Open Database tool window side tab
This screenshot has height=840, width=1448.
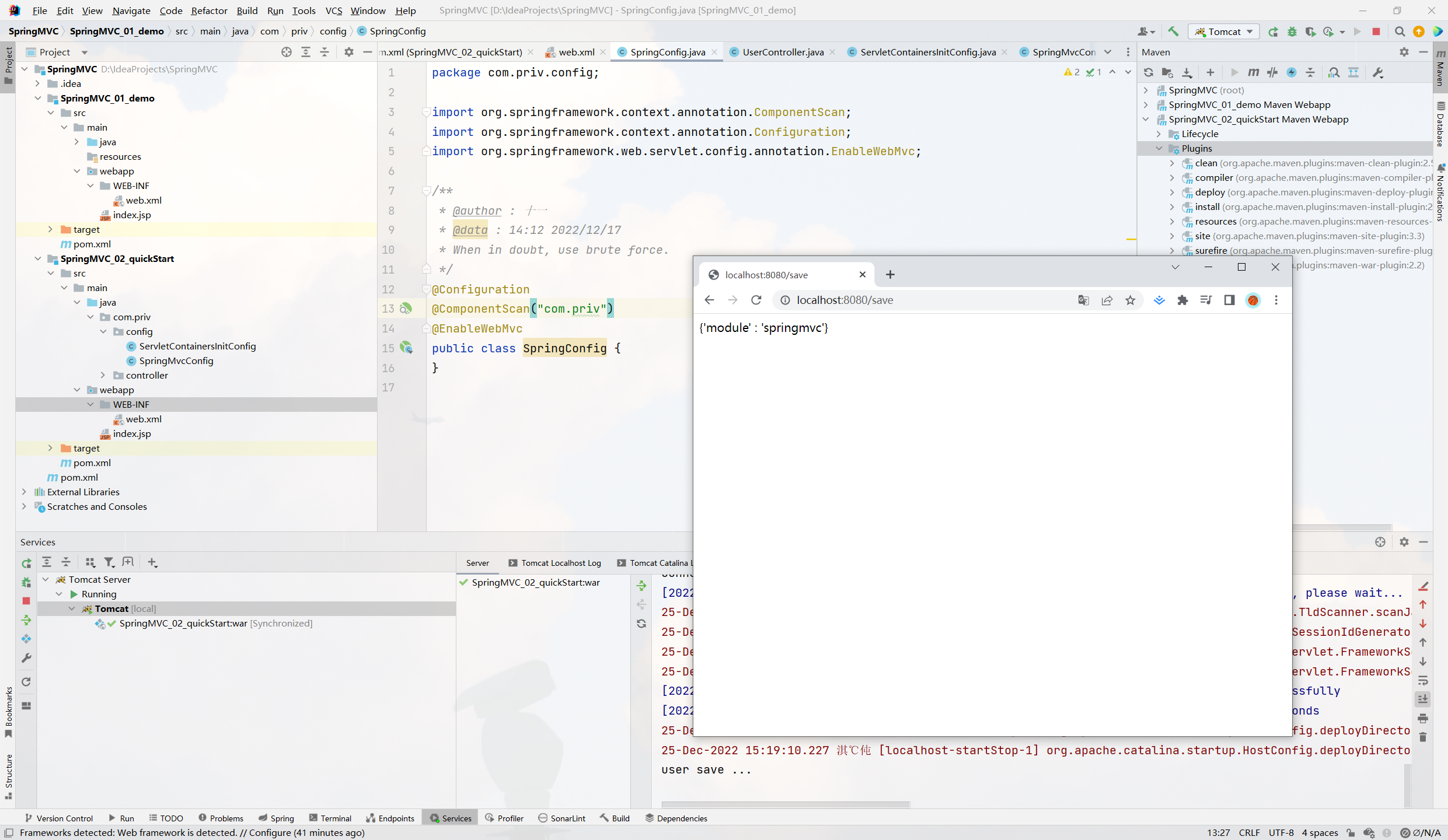click(x=1440, y=125)
